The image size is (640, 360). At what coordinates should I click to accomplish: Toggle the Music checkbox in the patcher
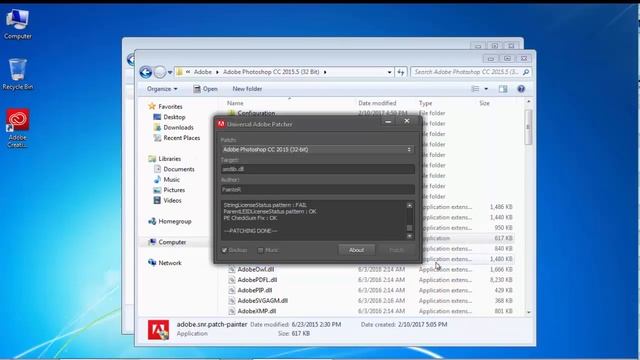coord(260,250)
